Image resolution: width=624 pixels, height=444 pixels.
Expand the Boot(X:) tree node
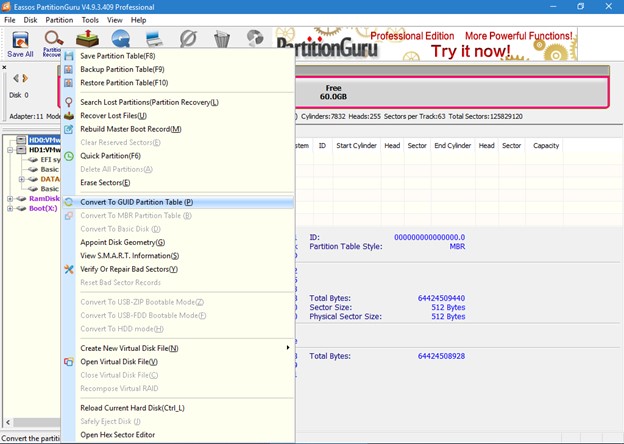(x=10, y=208)
